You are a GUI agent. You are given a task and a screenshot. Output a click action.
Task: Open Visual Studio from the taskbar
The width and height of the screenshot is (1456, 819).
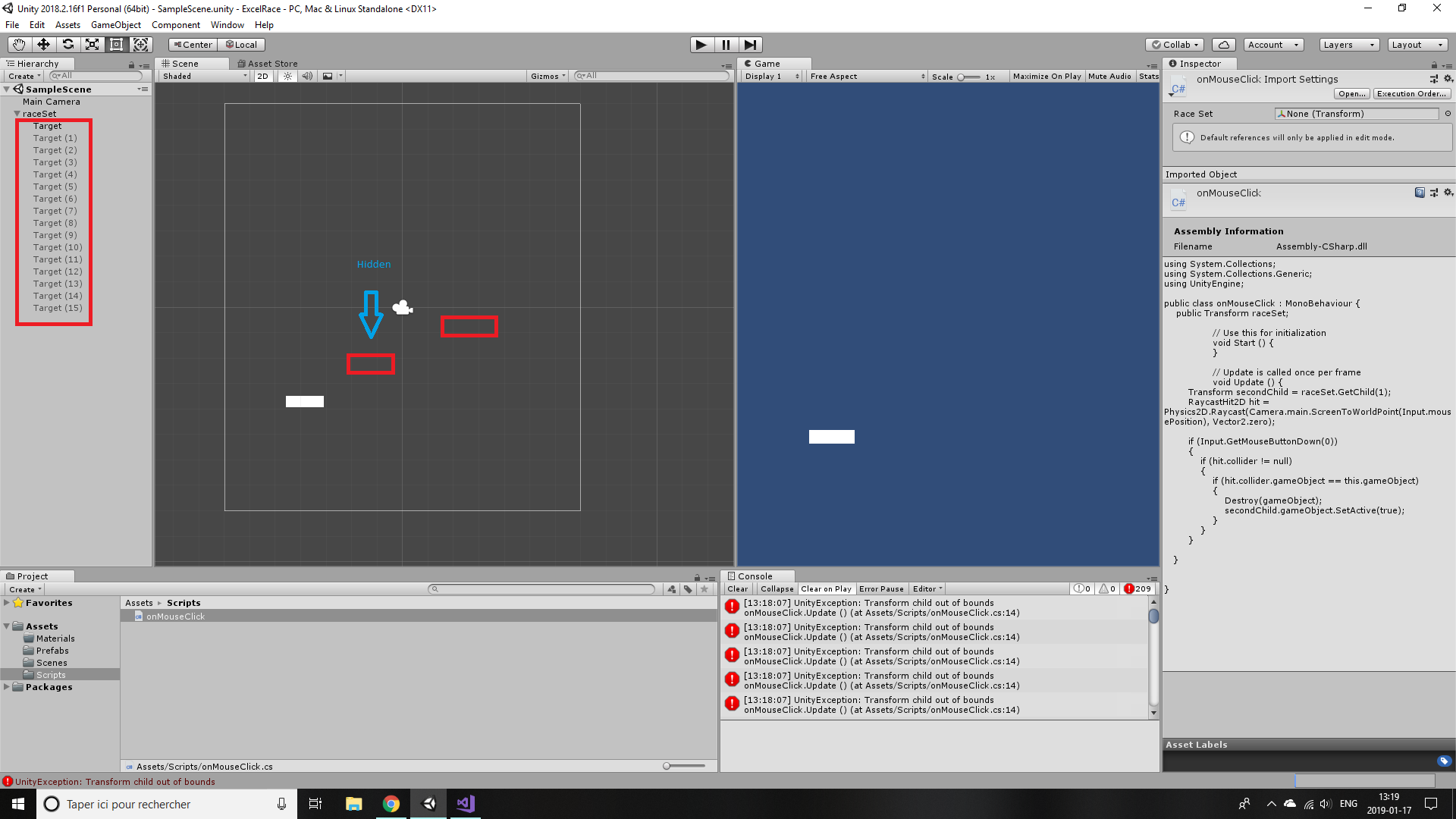(466, 804)
